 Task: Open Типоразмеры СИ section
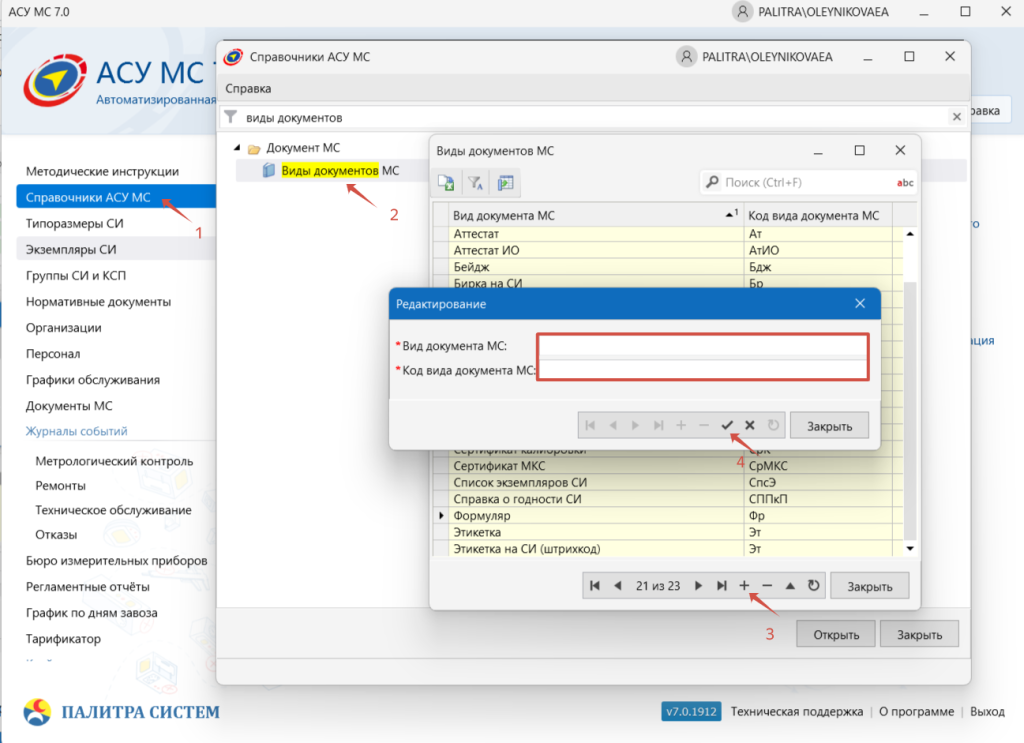tap(74, 223)
